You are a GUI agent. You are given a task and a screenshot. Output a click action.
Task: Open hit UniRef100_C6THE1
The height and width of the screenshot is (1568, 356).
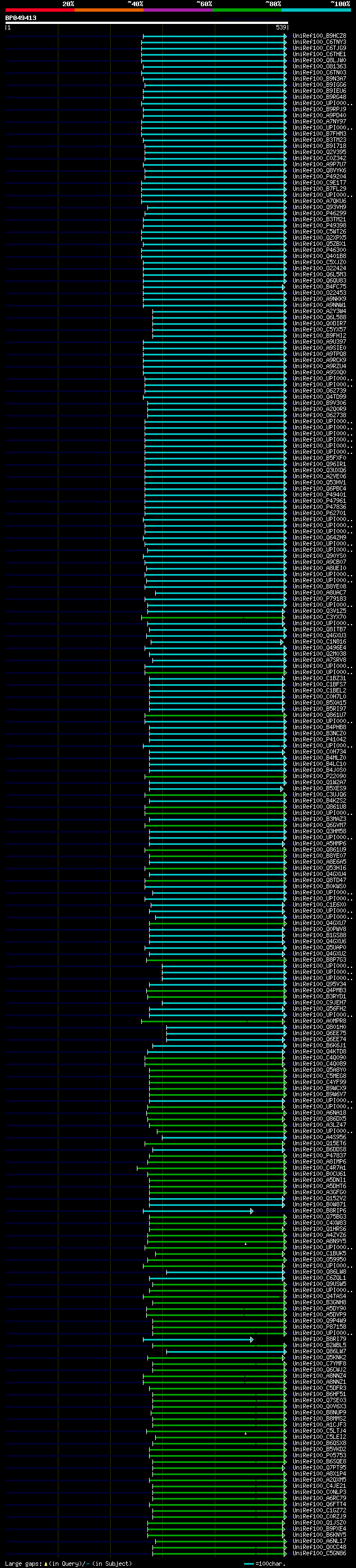click(319, 54)
